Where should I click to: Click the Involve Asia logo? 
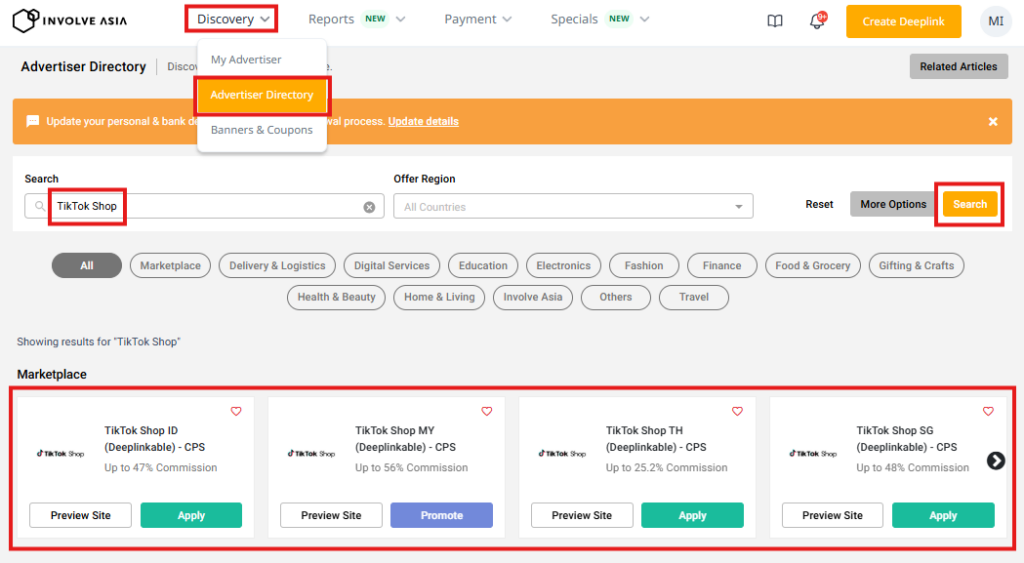[69, 20]
